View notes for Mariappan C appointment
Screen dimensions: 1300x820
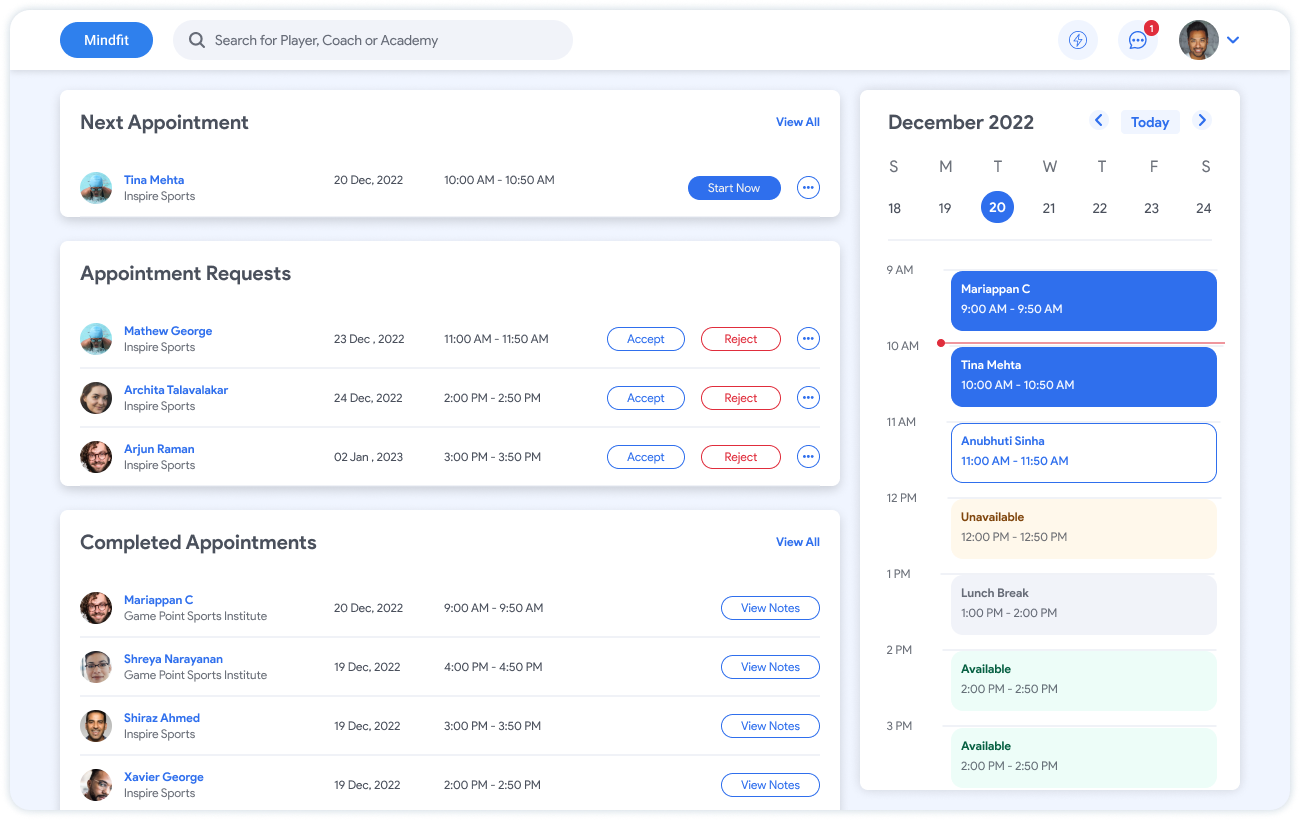pyautogui.click(x=770, y=608)
